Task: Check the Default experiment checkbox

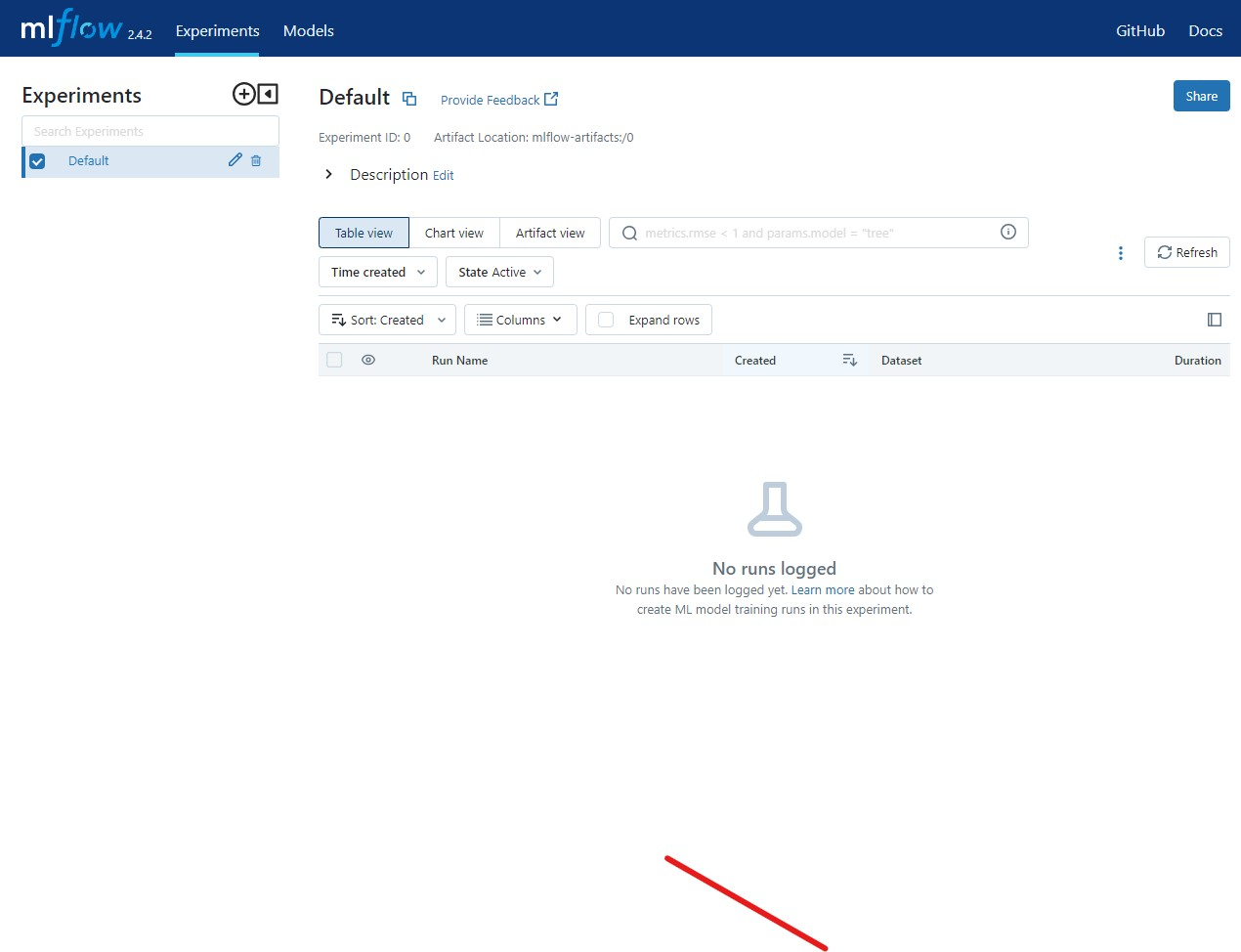Action: 37,160
